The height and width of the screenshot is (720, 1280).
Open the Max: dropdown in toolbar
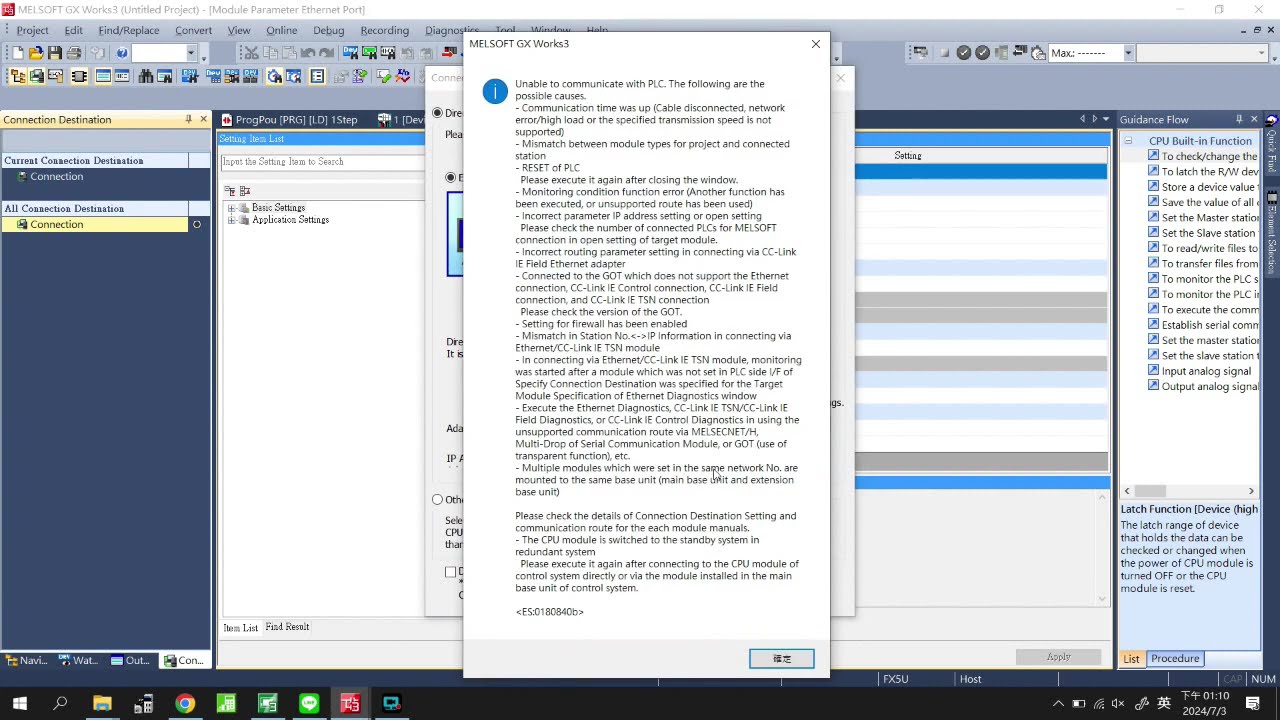click(x=1128, y=53)
